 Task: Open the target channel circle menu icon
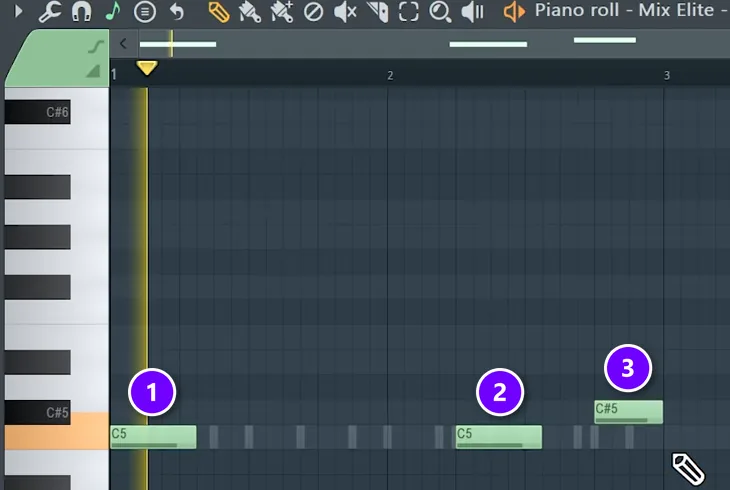click(145, 12)
